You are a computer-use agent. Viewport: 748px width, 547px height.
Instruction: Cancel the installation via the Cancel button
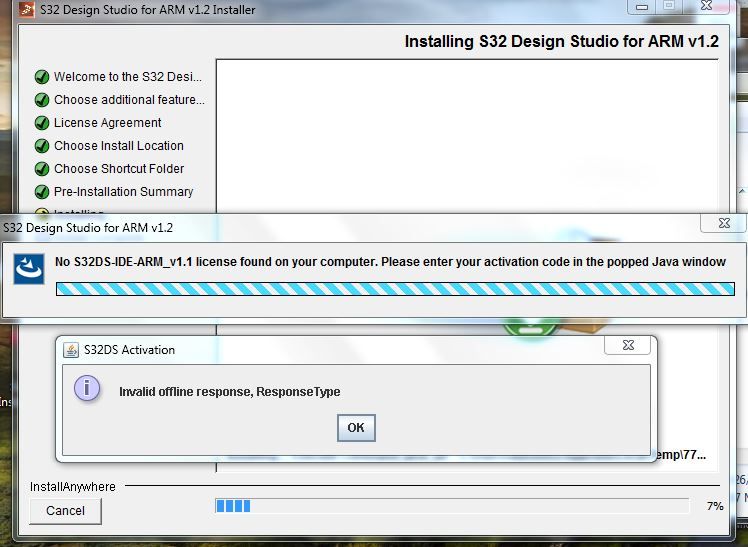tap(65, 511)
